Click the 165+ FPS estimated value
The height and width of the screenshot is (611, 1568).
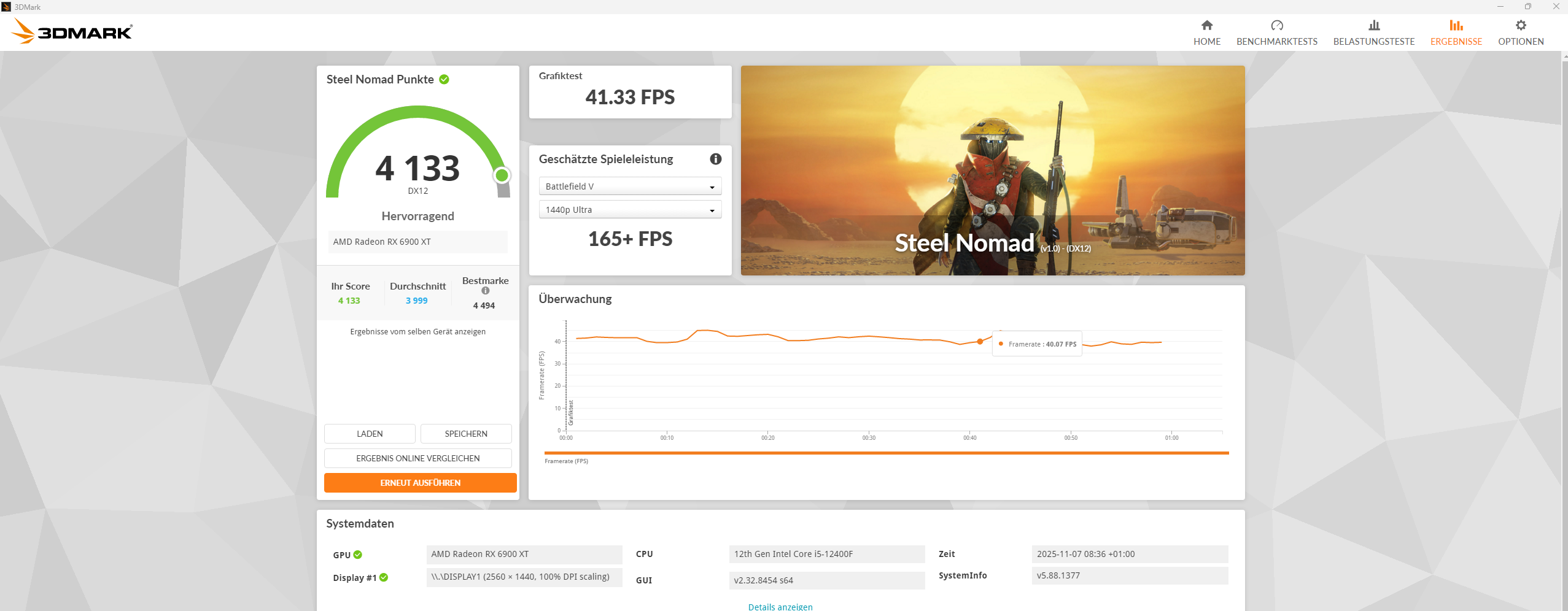pyautogui.click(x=630, y=239)
